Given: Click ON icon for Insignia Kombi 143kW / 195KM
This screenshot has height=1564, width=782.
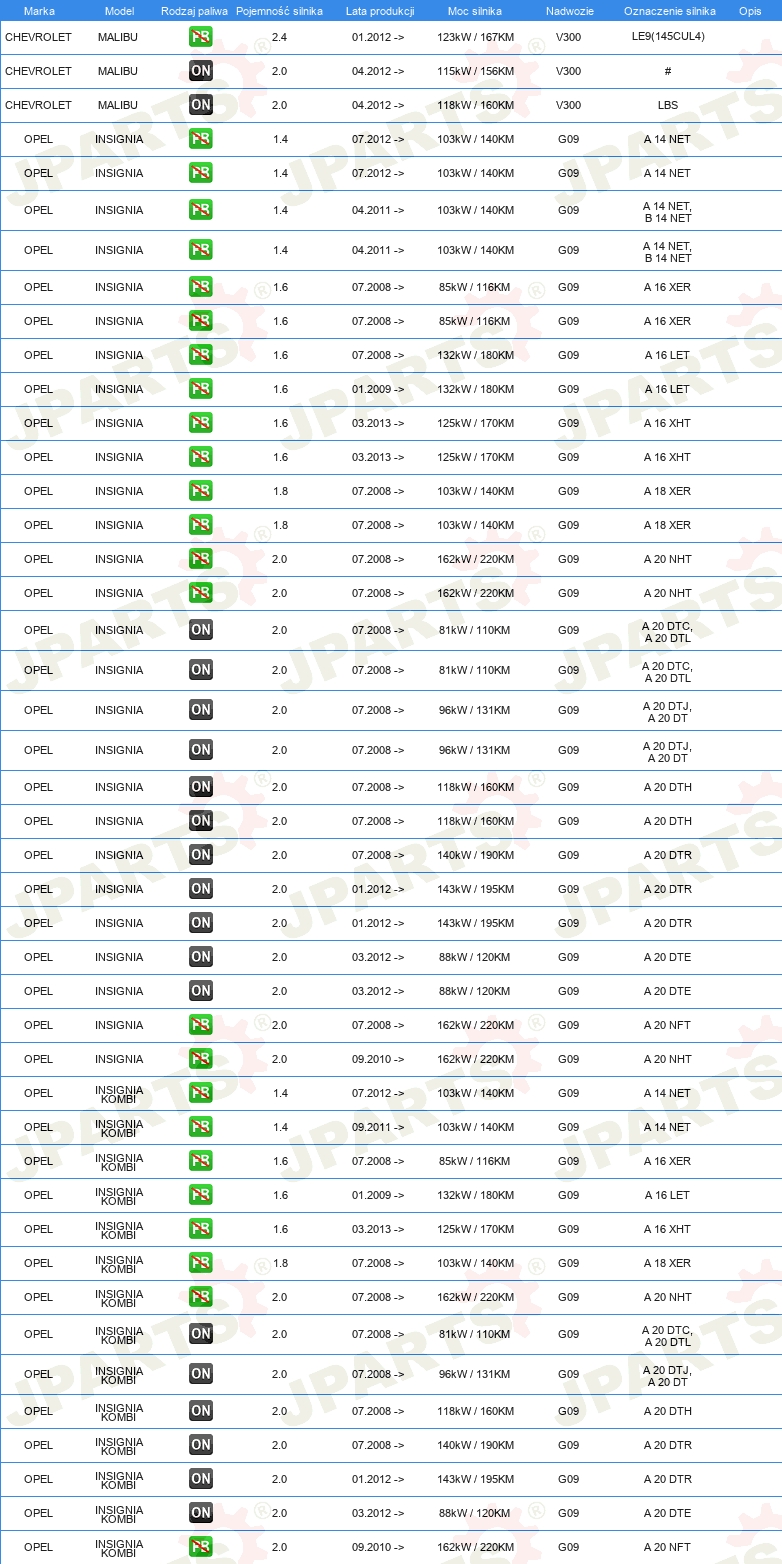Looking at the screenshot, I should 201,1479.
